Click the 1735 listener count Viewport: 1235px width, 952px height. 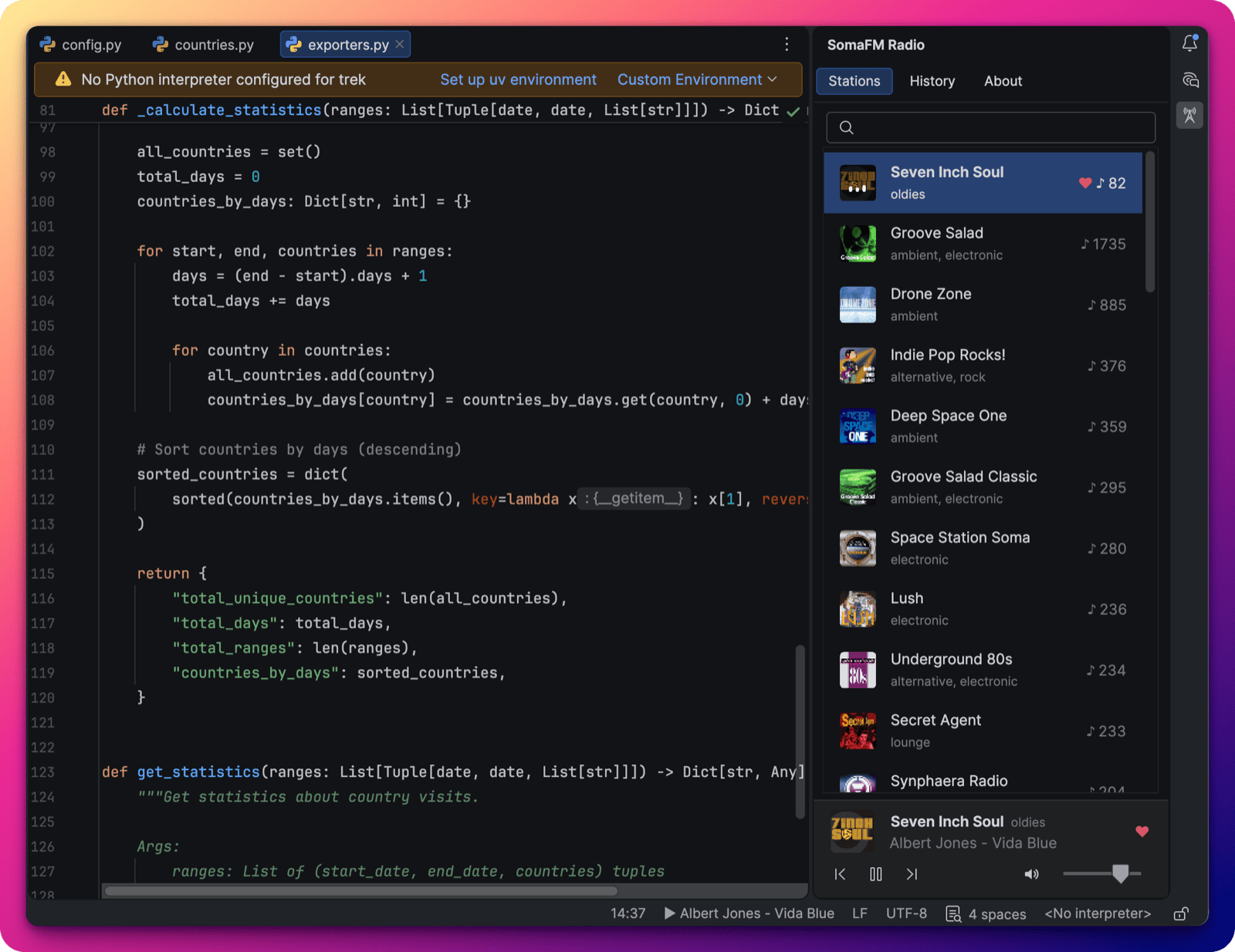1103,244
